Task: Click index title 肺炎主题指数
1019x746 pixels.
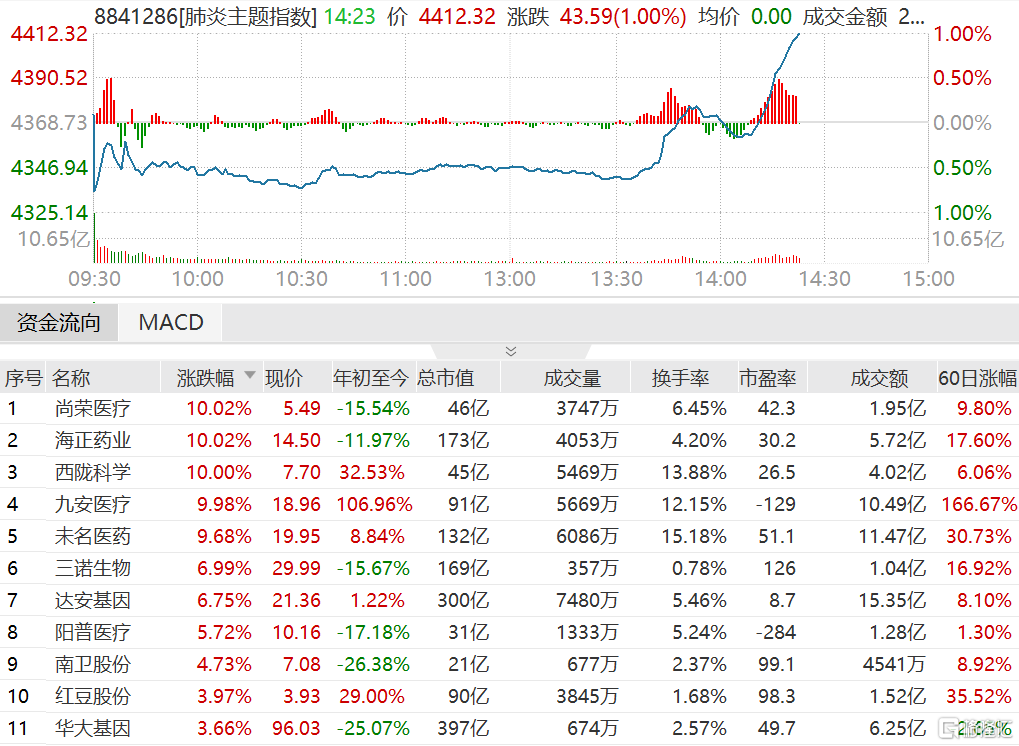Action: 247,16
